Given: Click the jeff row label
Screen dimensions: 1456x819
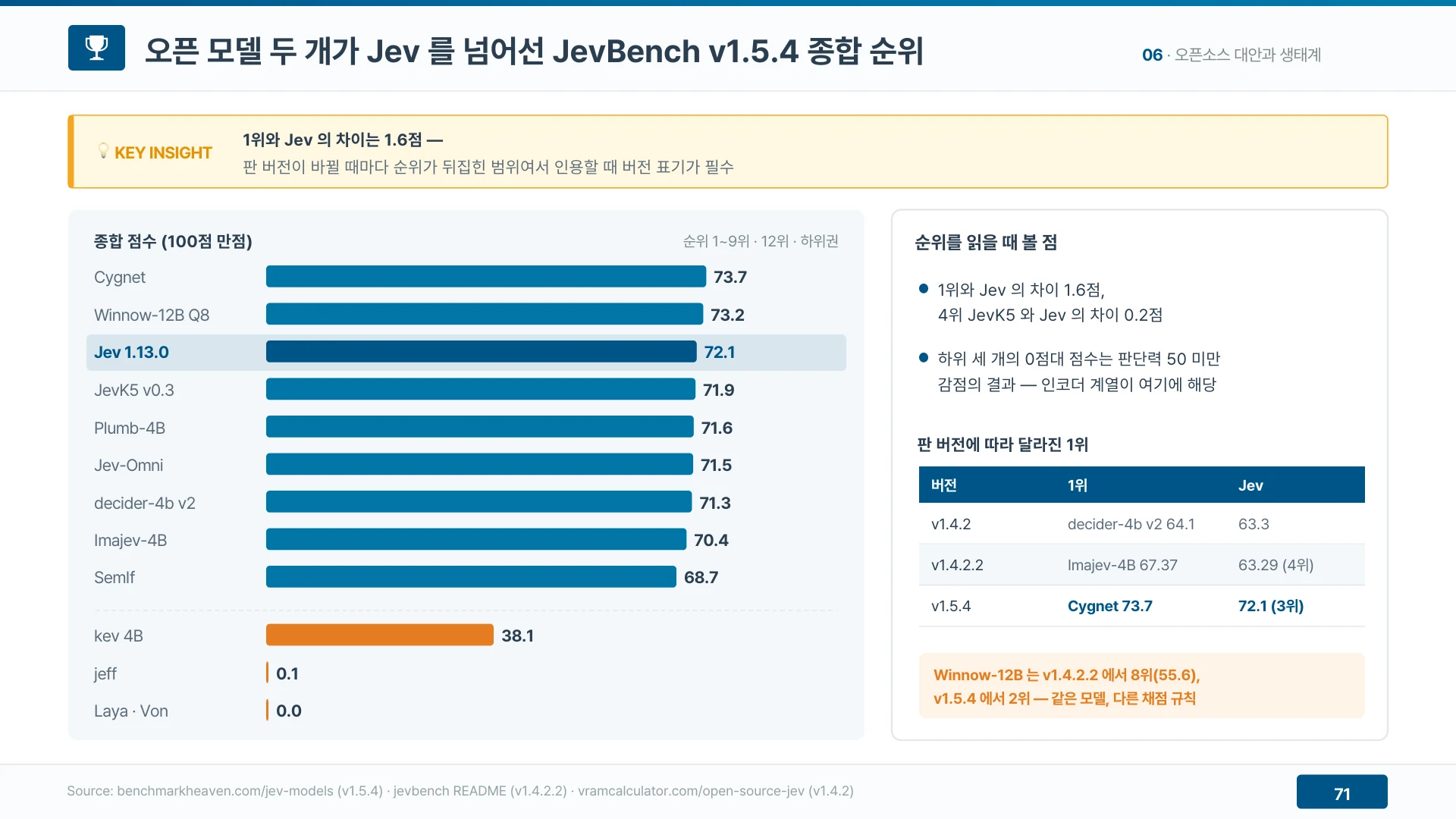Looking at the screenshot, I should (105, 673).
